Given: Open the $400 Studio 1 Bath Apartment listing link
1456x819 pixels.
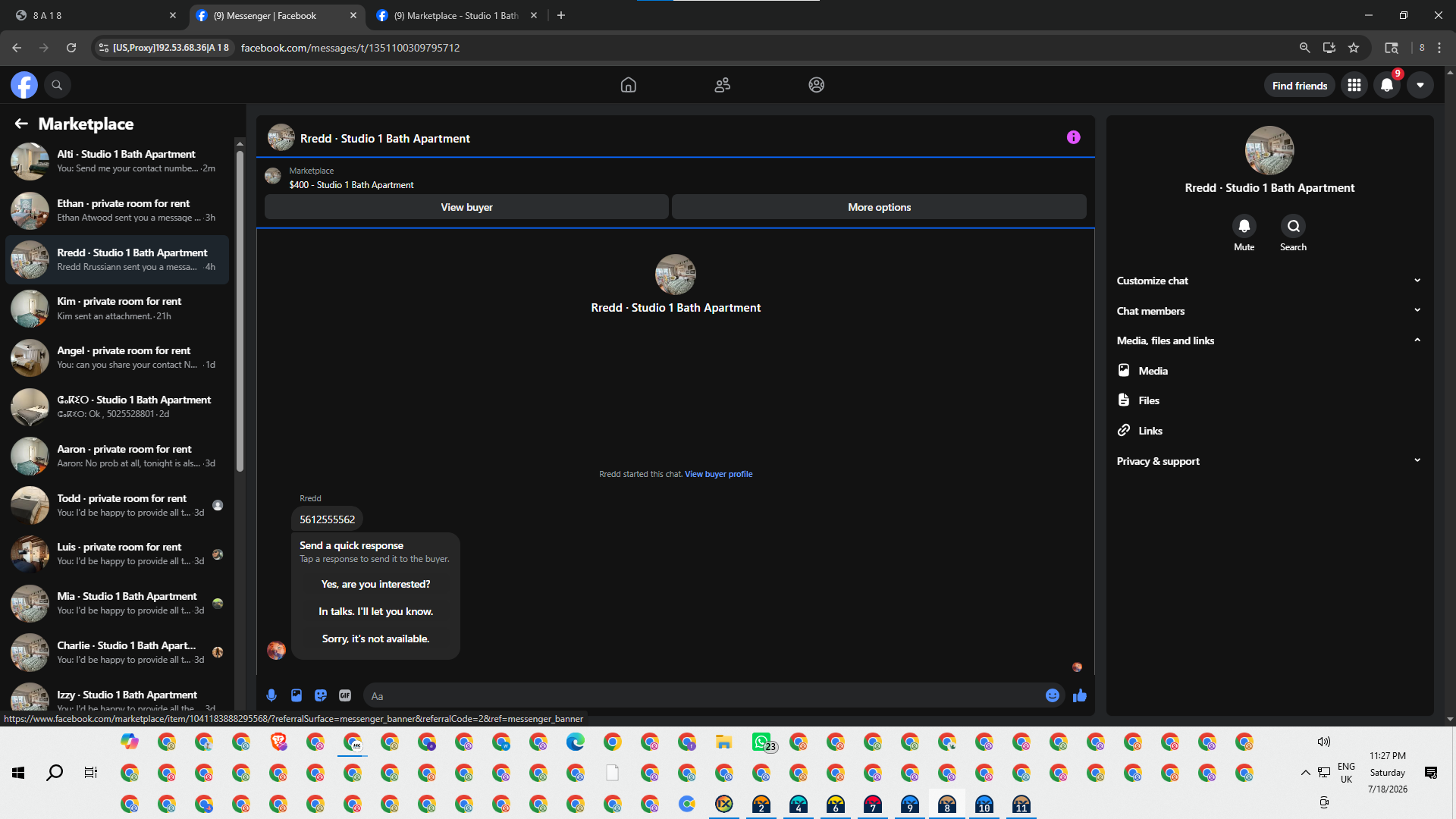Looking at the screenshot, I should pyautogui.click(x=351, y=185).
